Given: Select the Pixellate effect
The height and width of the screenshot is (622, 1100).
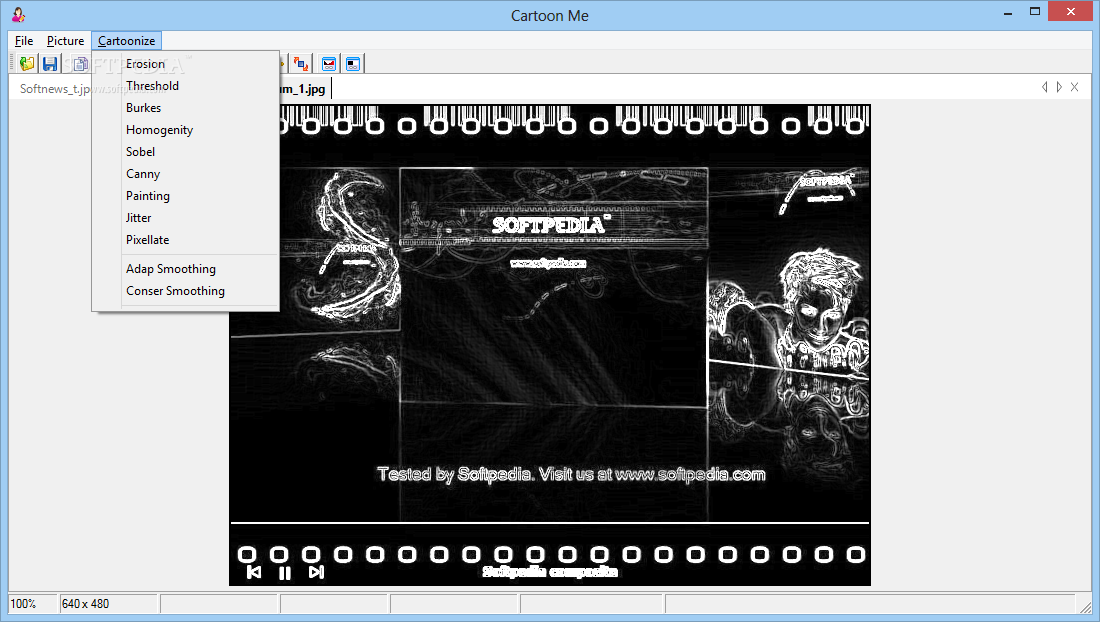Looking at the screenshot, I should (x=185, y=240).
